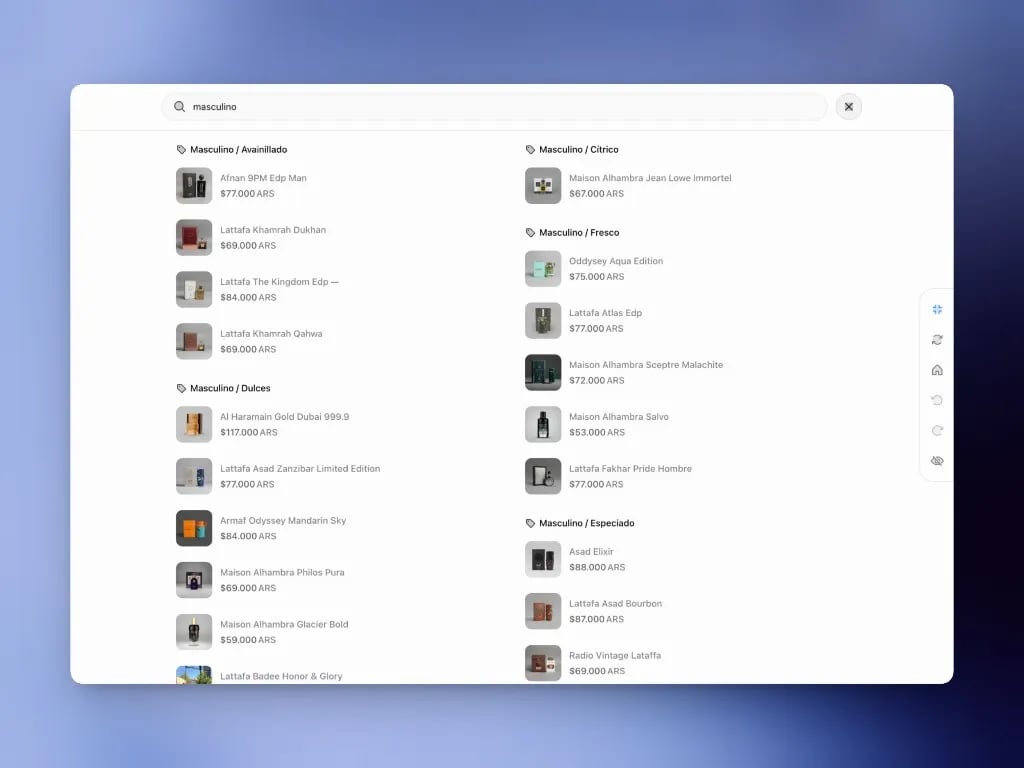Image resolution: width=1024 pixels, height=768 pixels.
Task: Open Asad Elixir thumbnail
Action: (543, 559)
